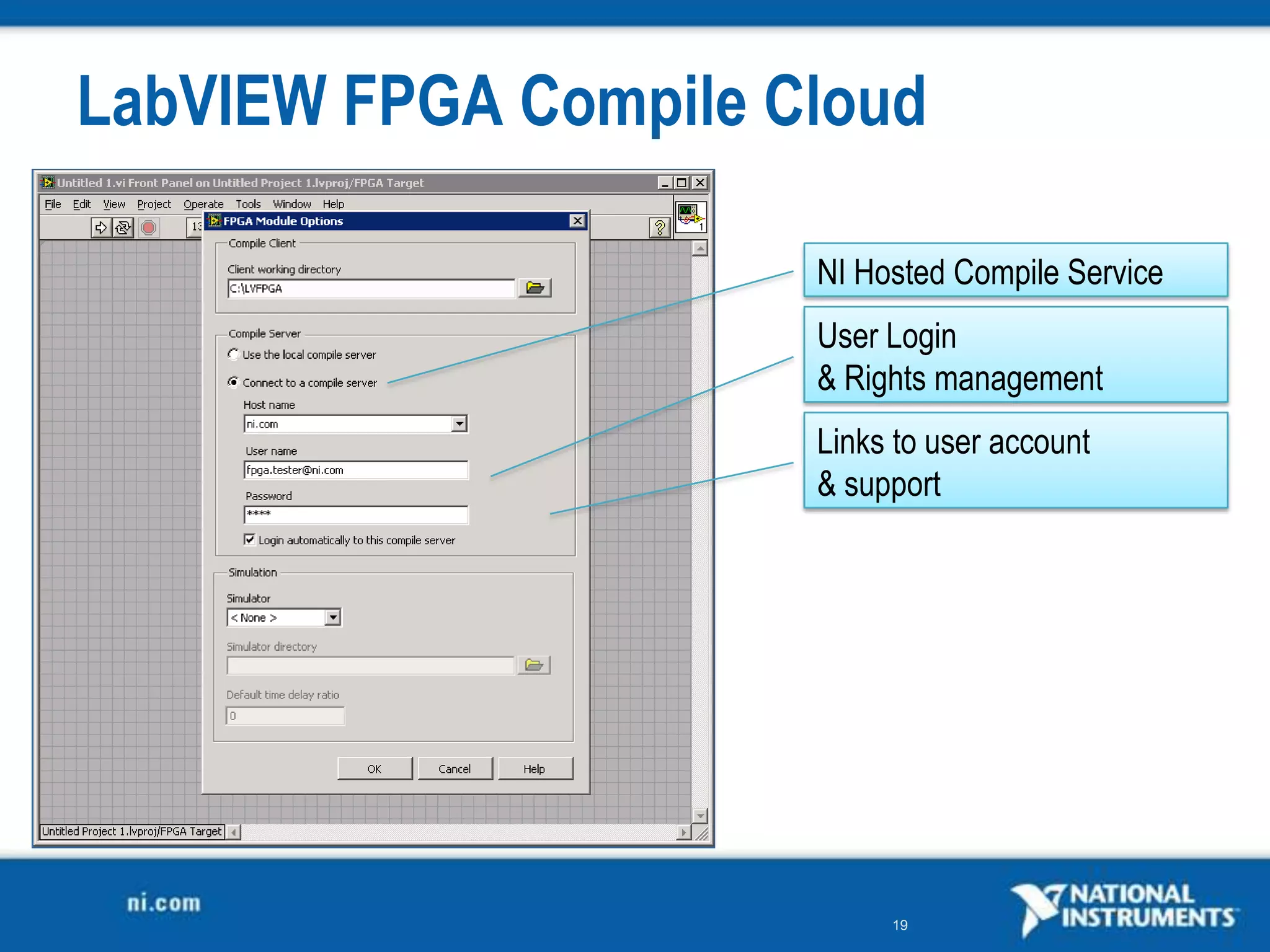Open the Window menu
The width and height of the screenshot is (1270, 952).
coord(292,204)
